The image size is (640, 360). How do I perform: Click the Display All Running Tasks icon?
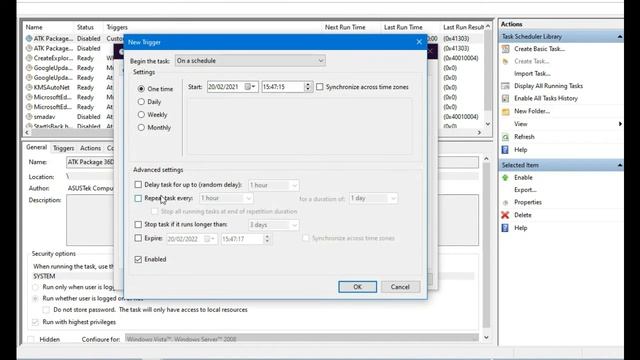[x=505, y=86]
